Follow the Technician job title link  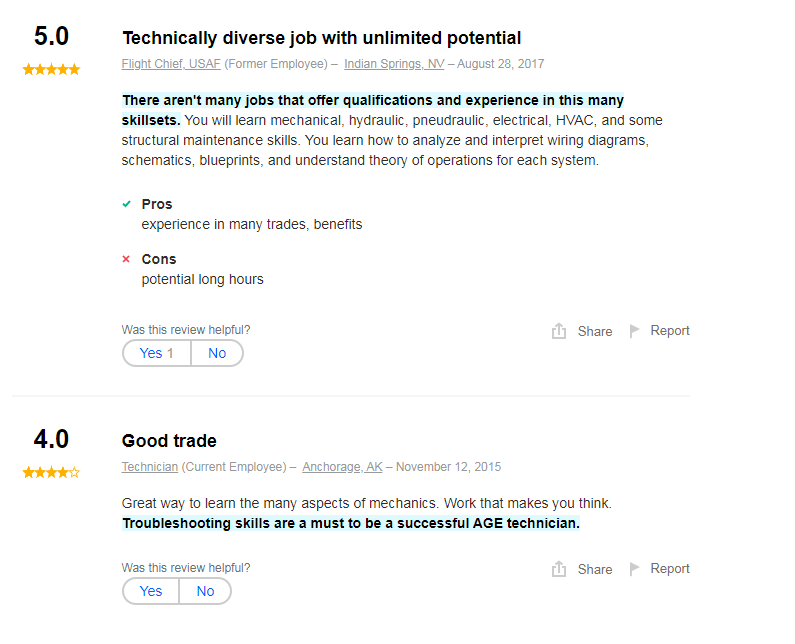tap(150, 467)
